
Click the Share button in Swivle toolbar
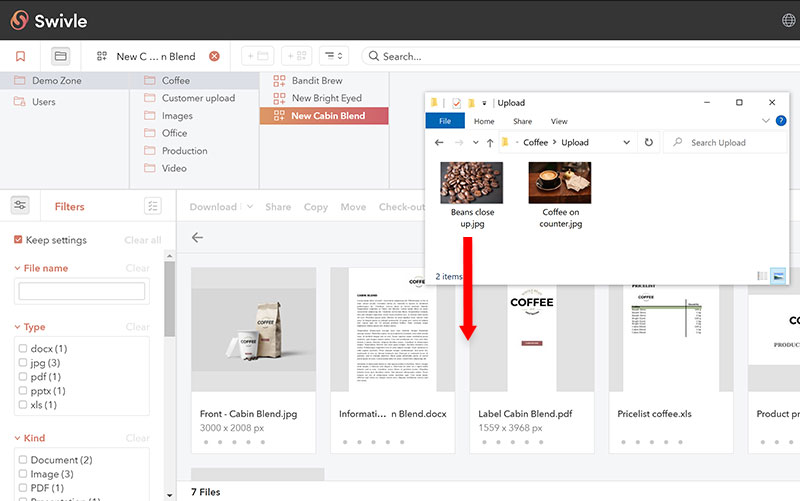pyautogui.click(x=278, y=207)
